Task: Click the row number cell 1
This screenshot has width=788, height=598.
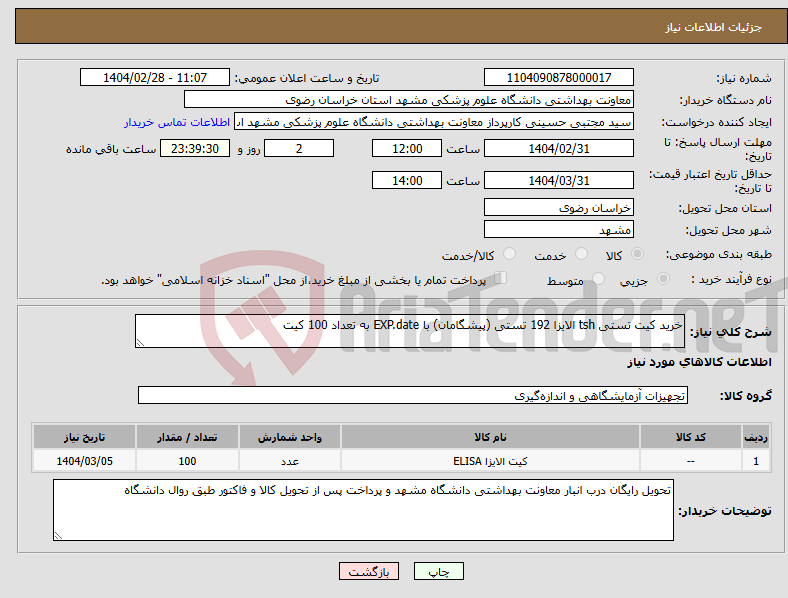Action: point(756,461)
